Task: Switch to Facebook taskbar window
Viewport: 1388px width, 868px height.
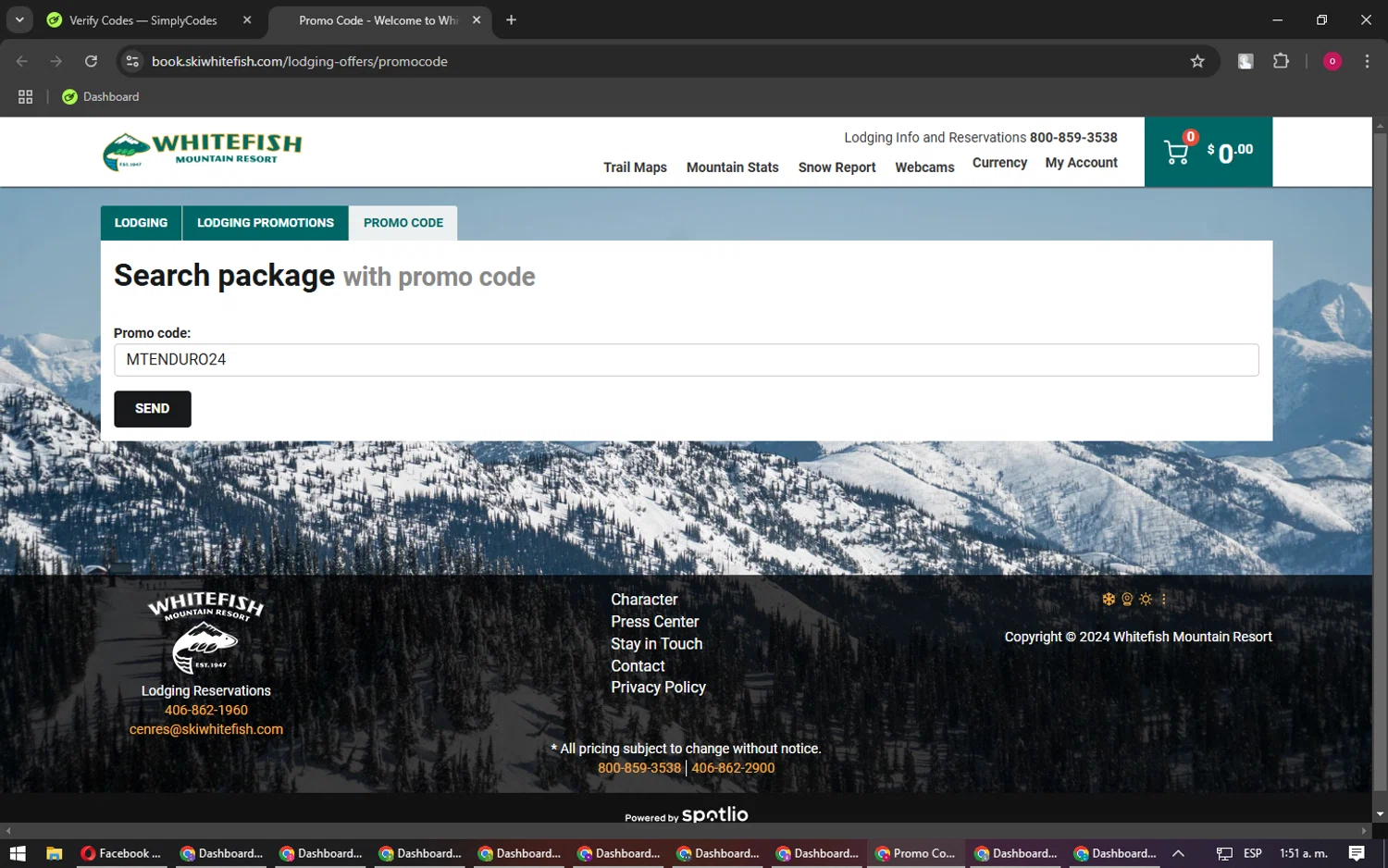Action: click(120, 853)
